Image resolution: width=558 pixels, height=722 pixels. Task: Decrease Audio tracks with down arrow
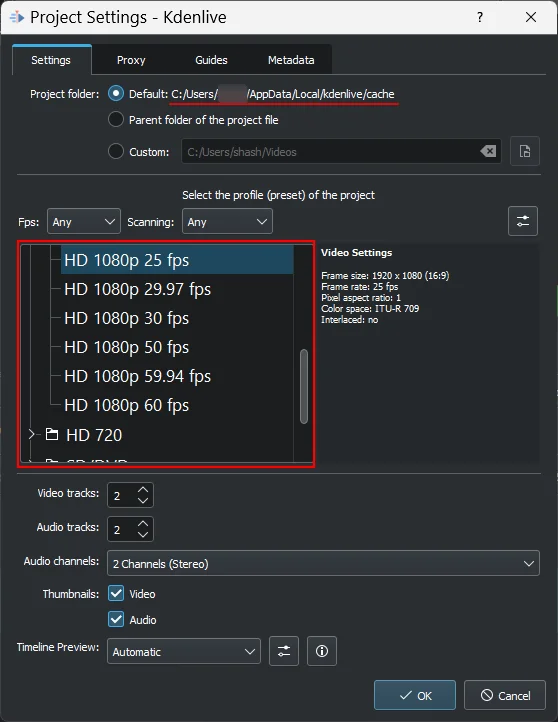click(143, 534)
